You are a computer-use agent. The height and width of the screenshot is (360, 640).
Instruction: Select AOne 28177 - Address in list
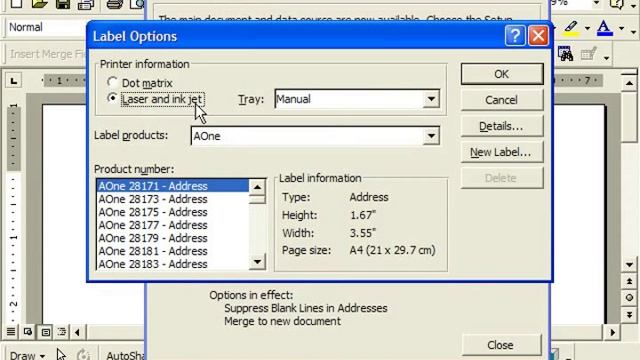pos(173,225)
